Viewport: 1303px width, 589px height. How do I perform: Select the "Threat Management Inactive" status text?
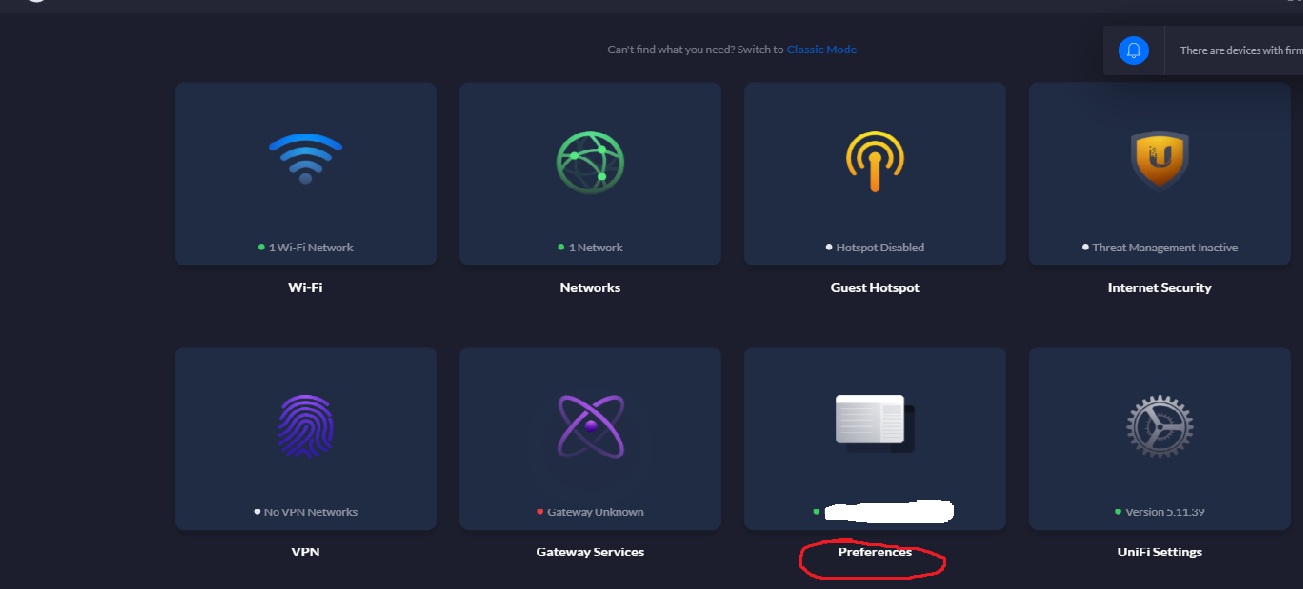(1165, 247)
